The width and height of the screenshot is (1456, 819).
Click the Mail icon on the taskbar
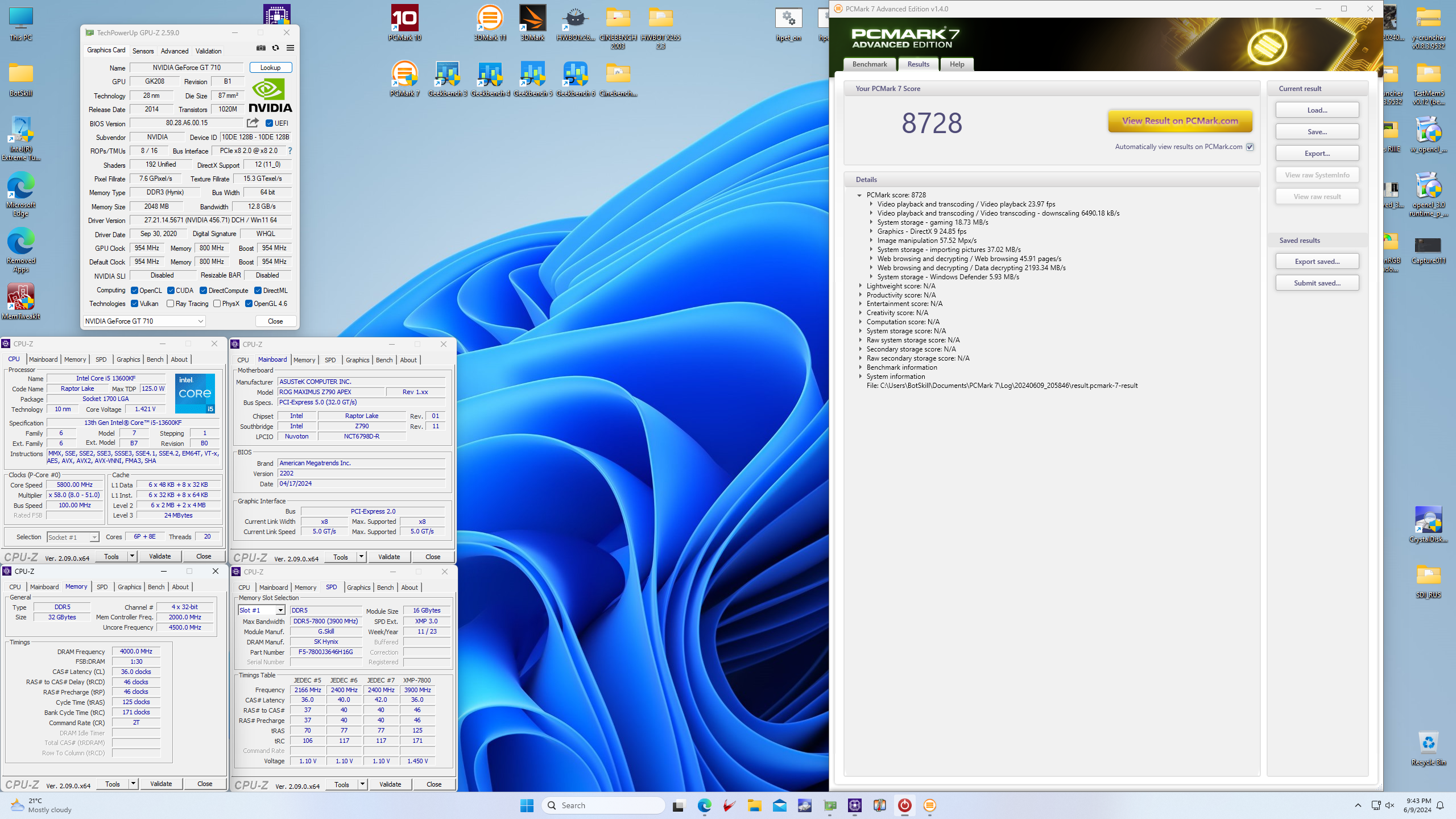point(780,805)
